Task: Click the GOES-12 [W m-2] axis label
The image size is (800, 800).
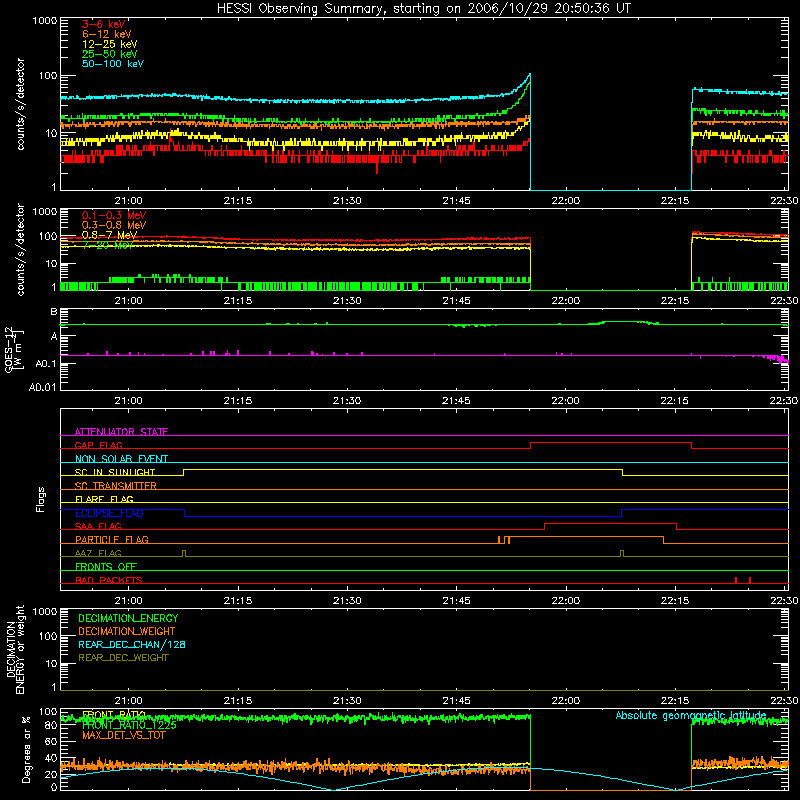Action: [12, 349]
